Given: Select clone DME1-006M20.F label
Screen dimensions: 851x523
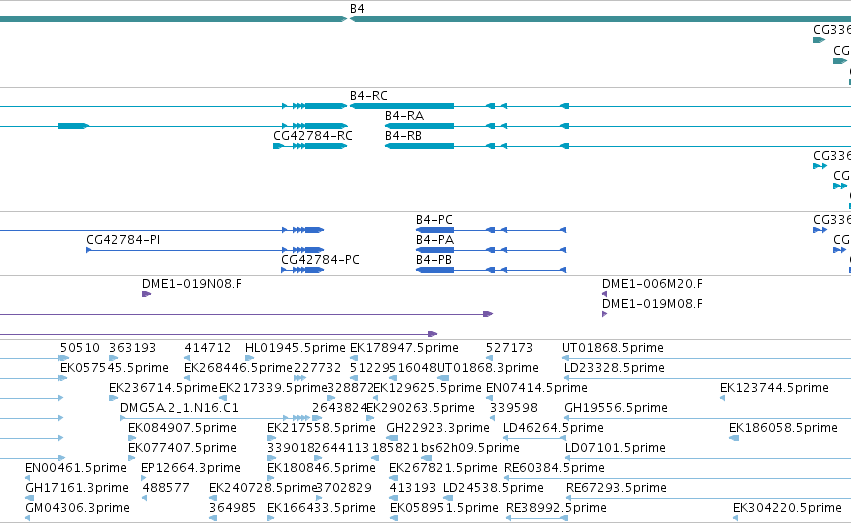Looking at the screenshot, I should [652, 284].
